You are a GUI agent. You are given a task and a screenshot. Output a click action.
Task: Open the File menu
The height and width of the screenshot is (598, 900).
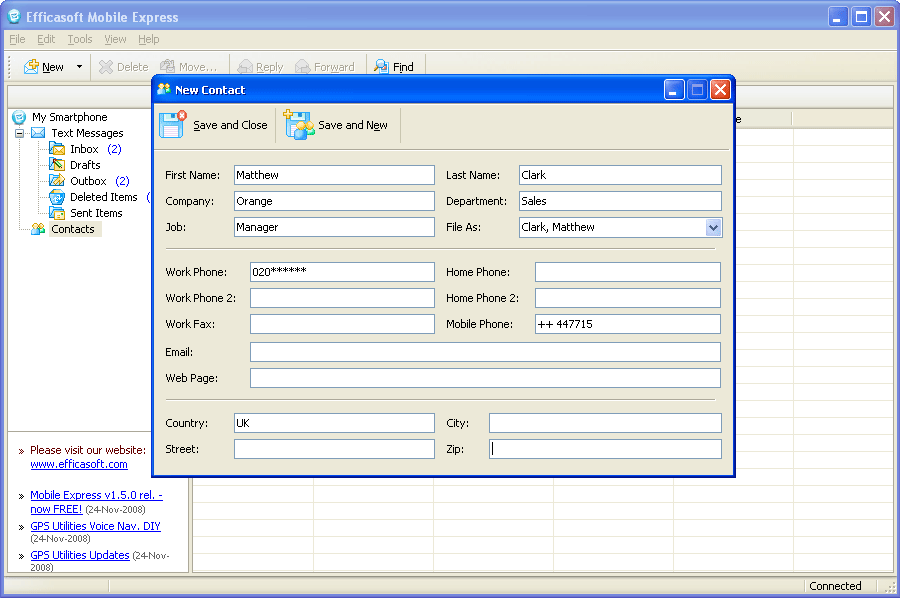click(17, 39)
